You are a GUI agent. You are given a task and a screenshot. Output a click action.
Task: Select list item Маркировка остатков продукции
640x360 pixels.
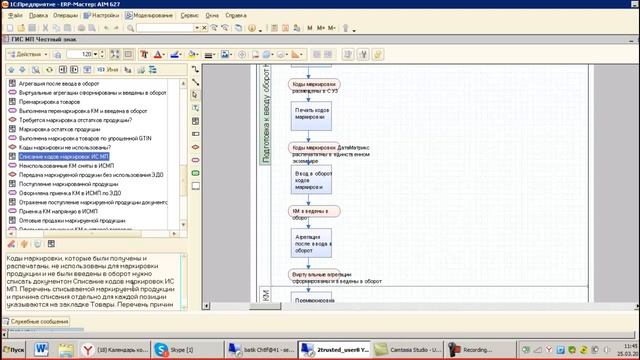[59, 129]
